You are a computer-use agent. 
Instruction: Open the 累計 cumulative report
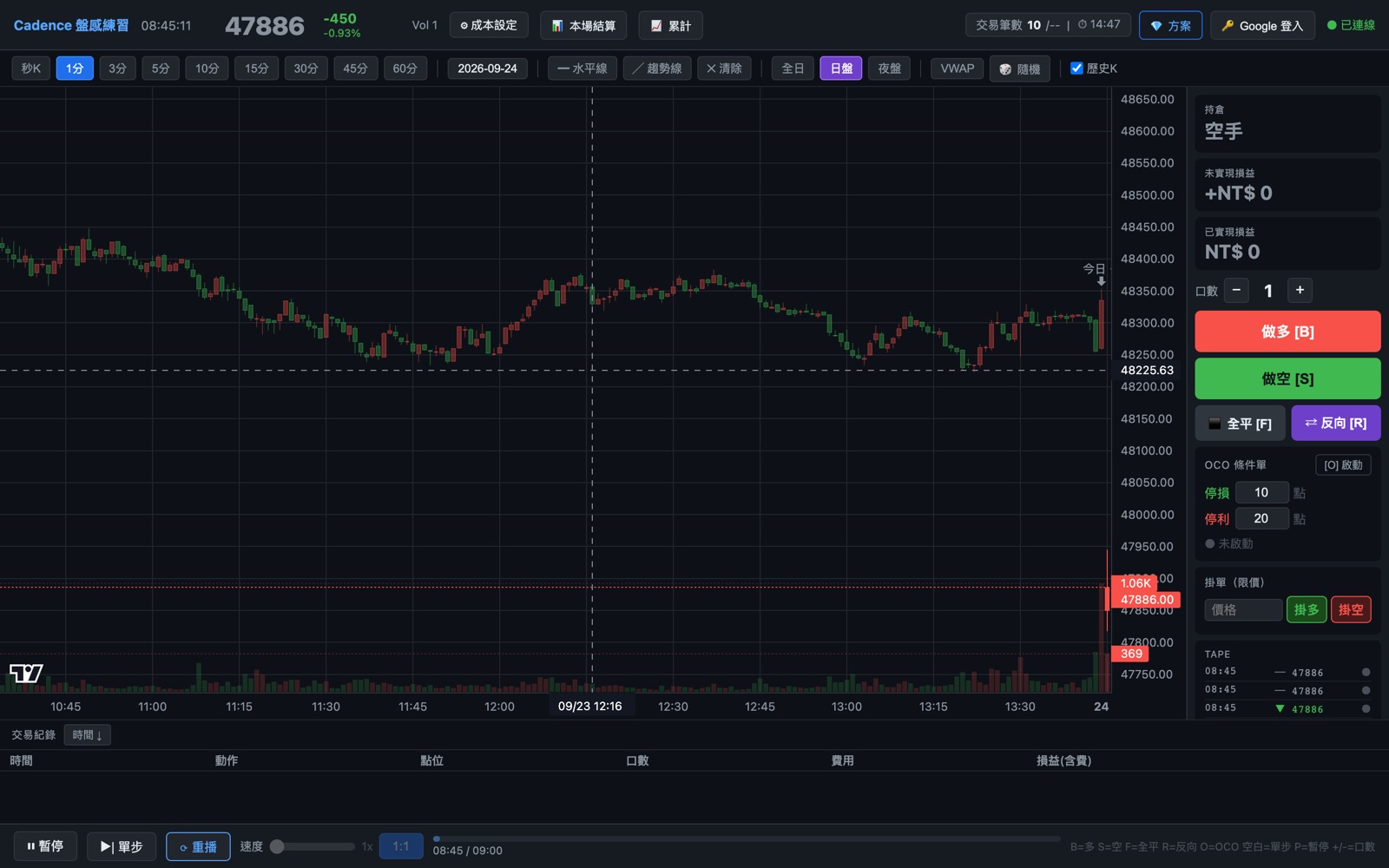670,25
